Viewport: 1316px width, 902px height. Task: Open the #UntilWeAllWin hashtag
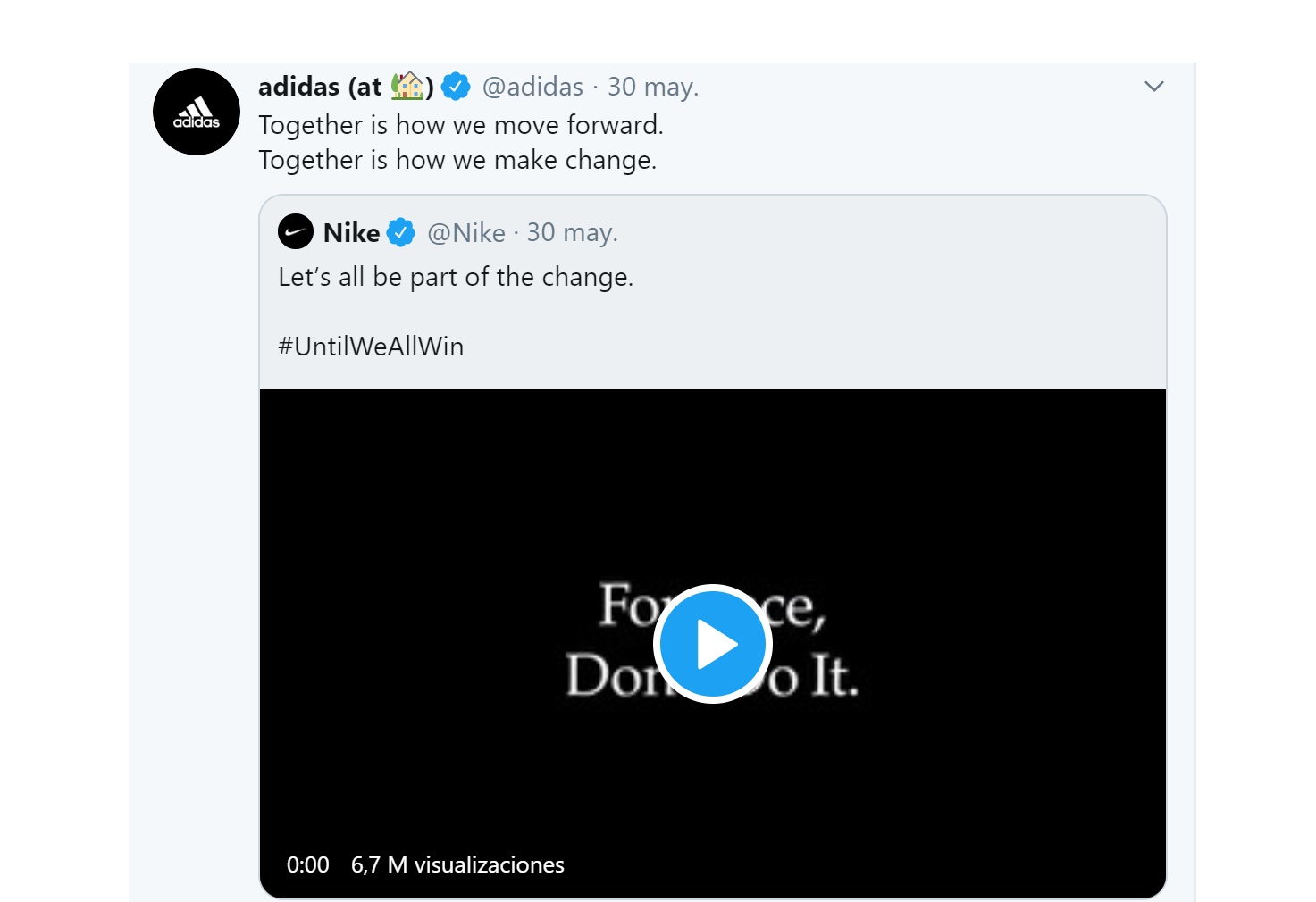tap(371, 347)
